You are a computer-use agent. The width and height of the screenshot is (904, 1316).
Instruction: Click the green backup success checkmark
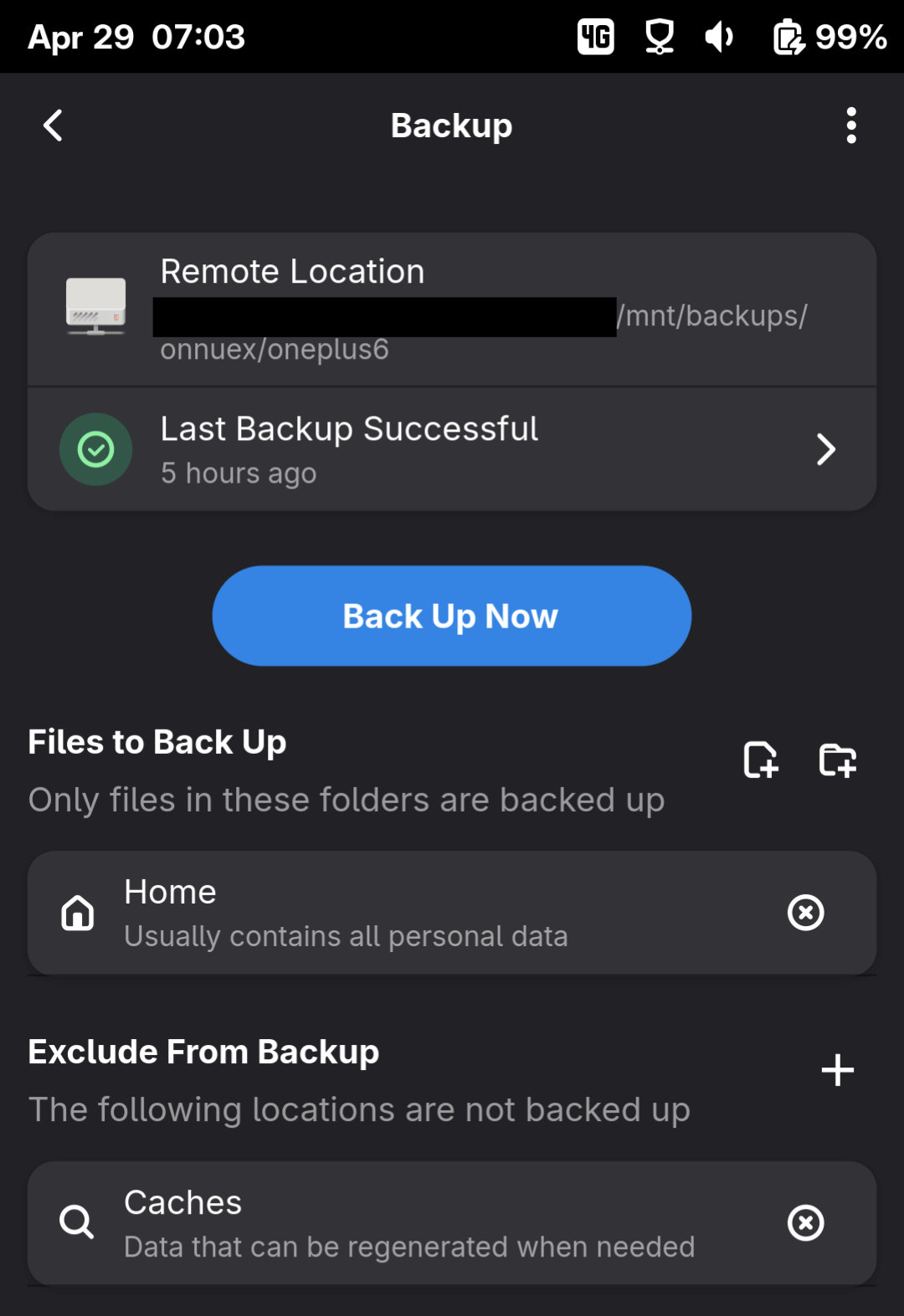coord(96,450)
